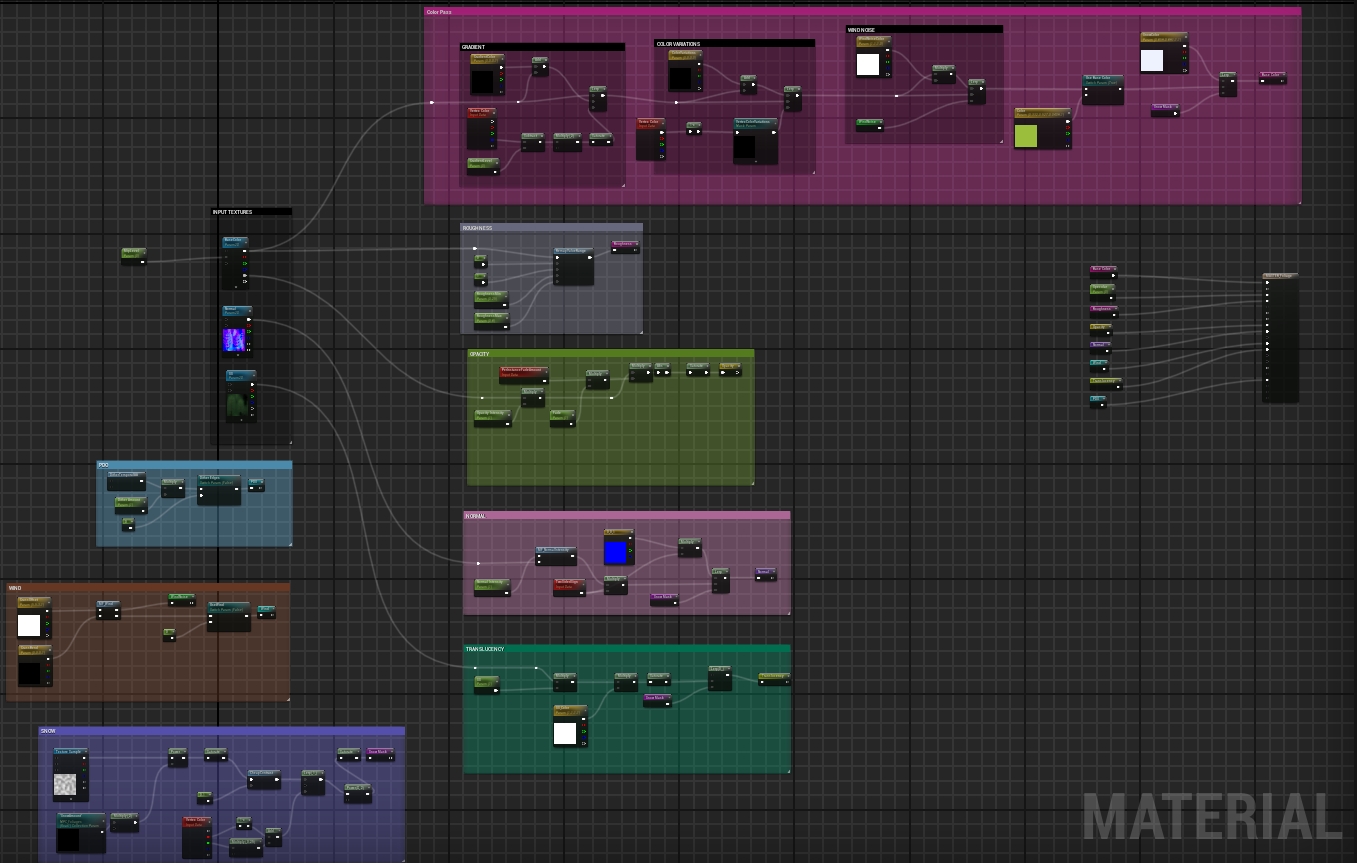Select the Snow Mask node in TRANSLUCENCY group
The image size is (1357, 863).
point(657,701)
